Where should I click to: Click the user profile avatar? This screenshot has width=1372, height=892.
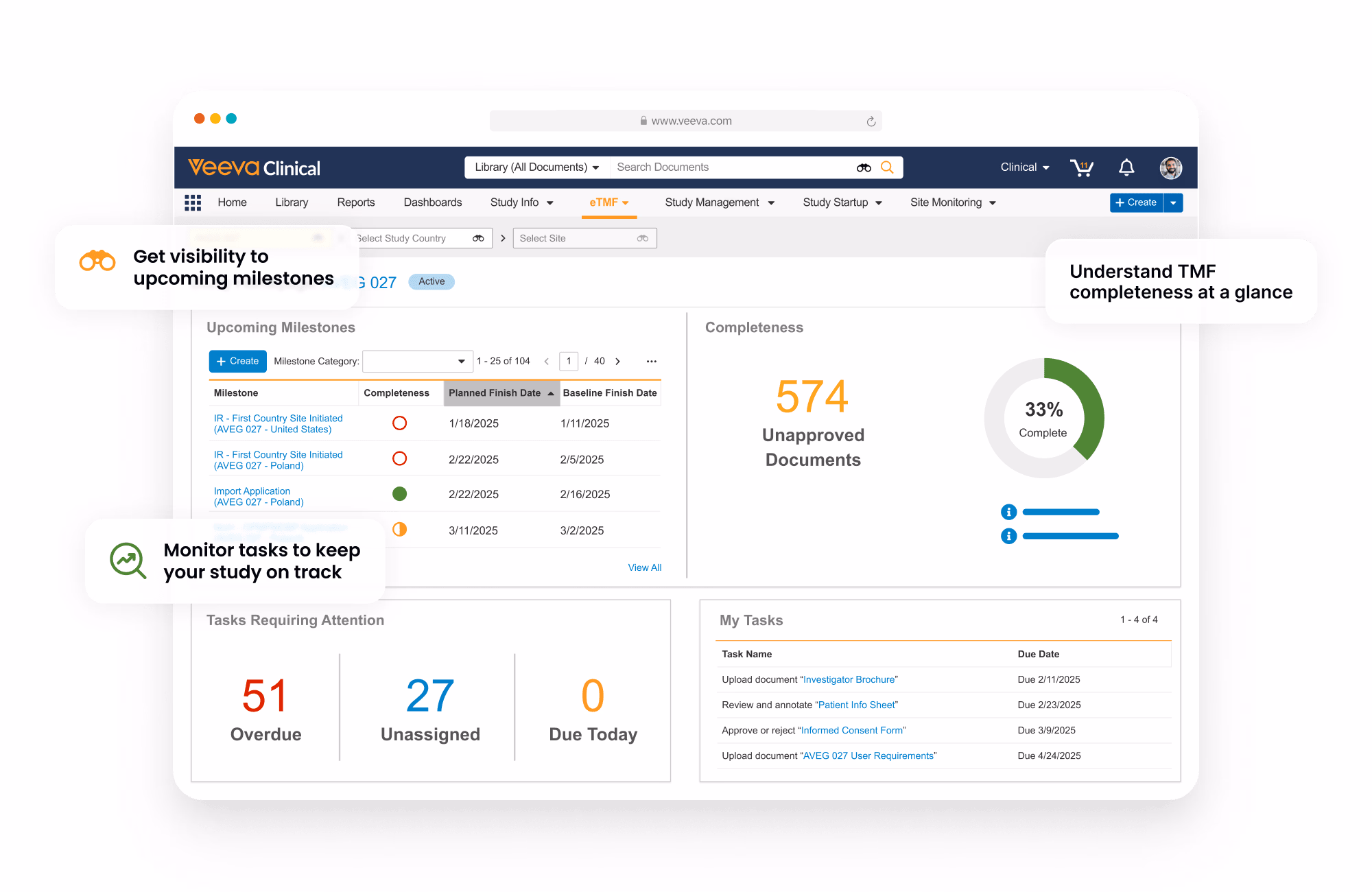(x=1171, y=167)
